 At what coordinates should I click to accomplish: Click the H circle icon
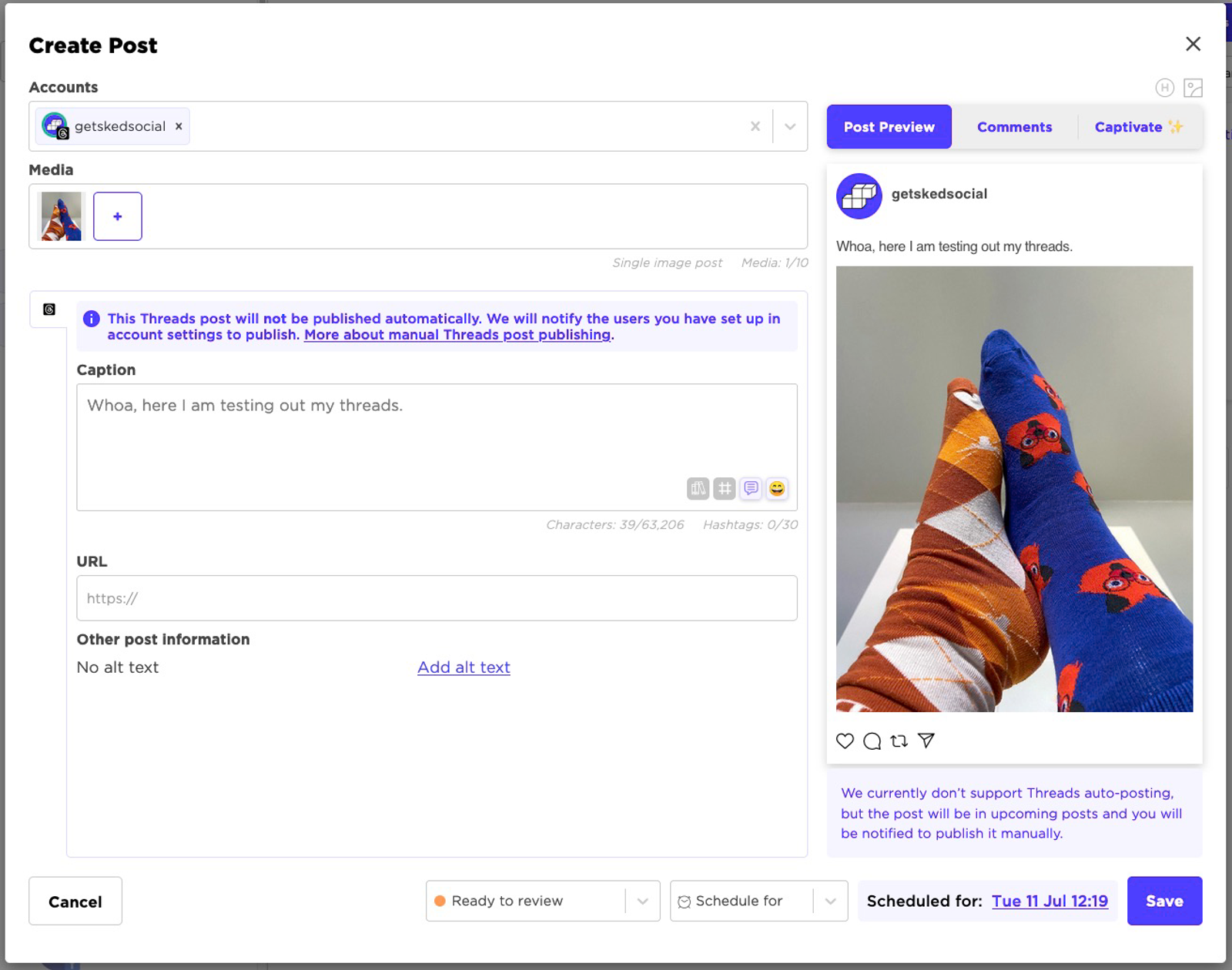click(1165, 88)
